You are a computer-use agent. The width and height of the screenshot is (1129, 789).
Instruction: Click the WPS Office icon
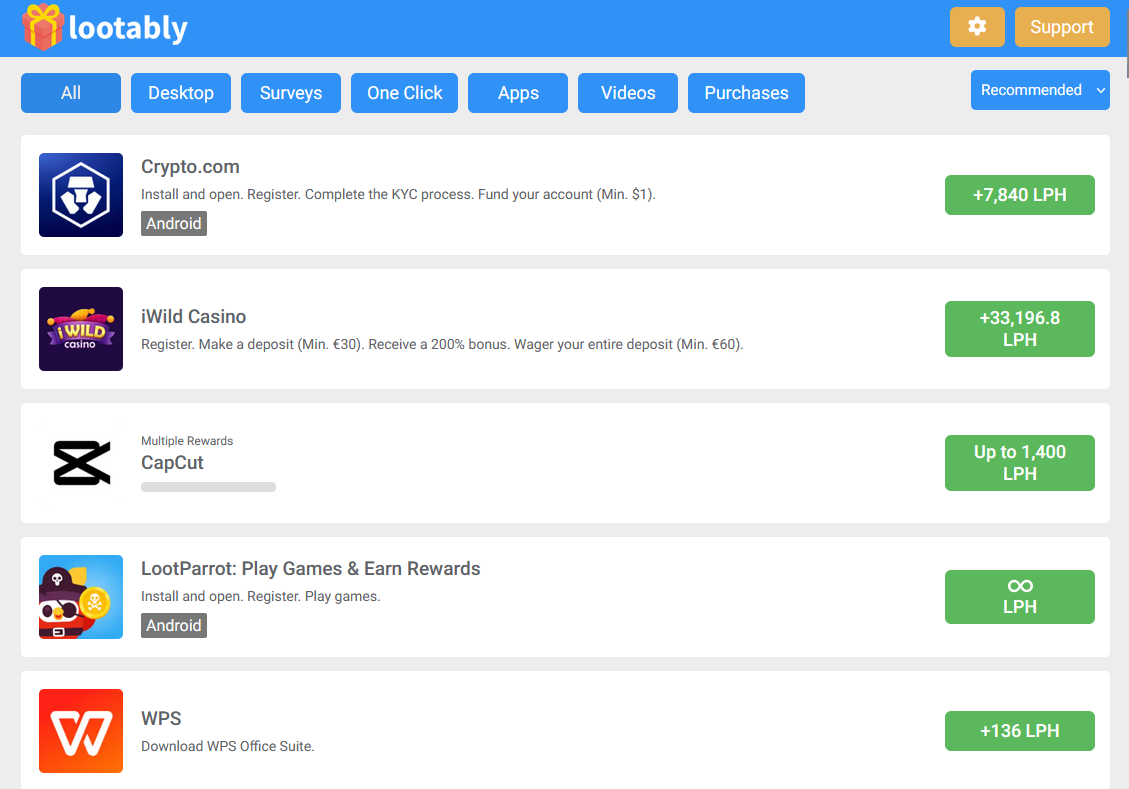81,731
